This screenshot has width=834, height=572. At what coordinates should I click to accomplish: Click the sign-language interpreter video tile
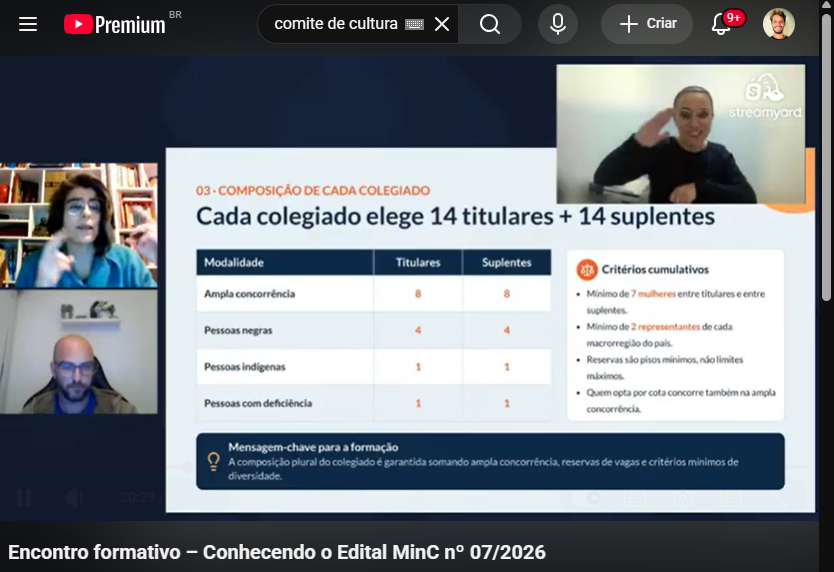tap(681, 134)
